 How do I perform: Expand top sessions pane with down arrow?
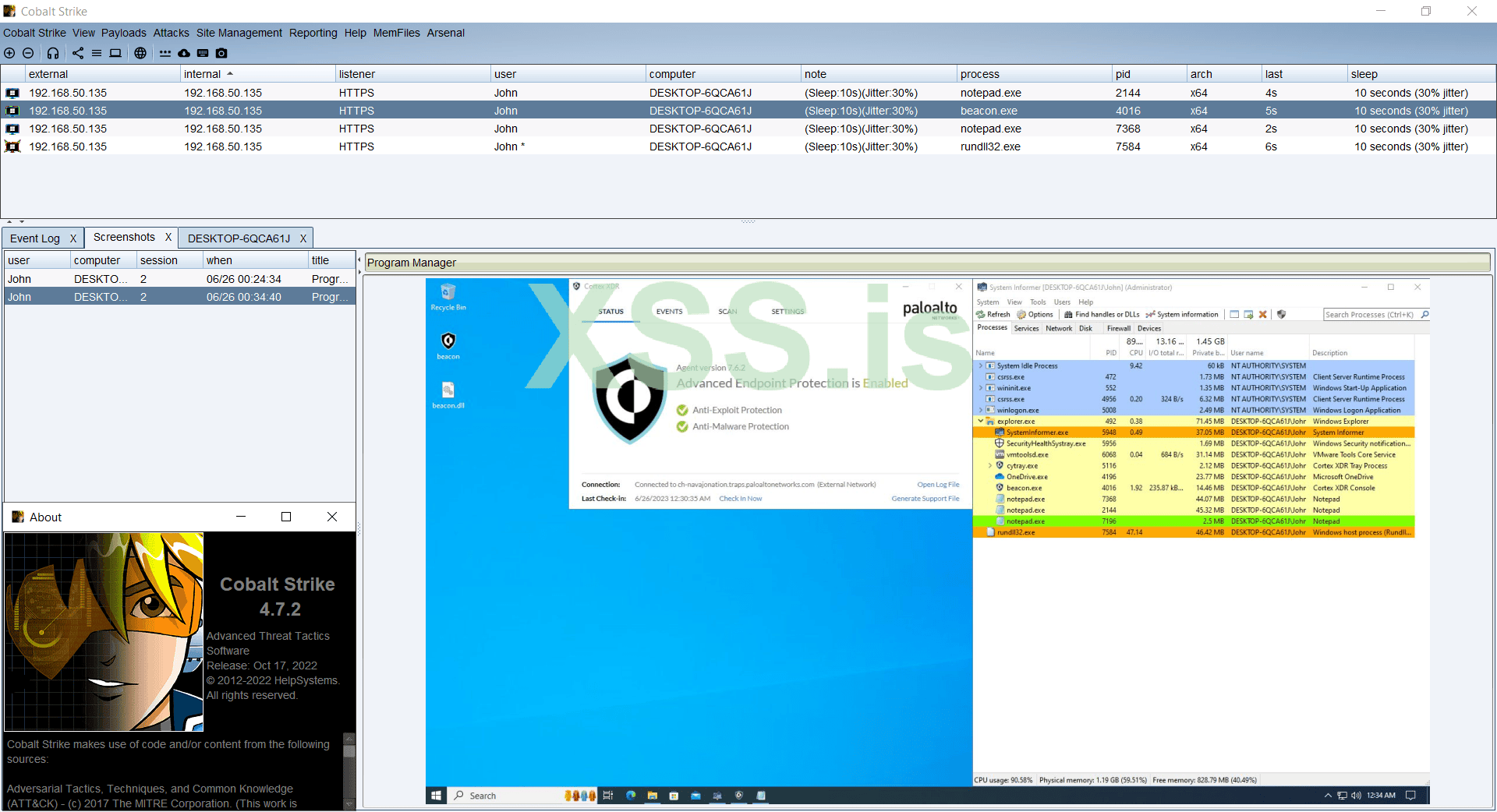pyautogui.click(x=22, y=222)
